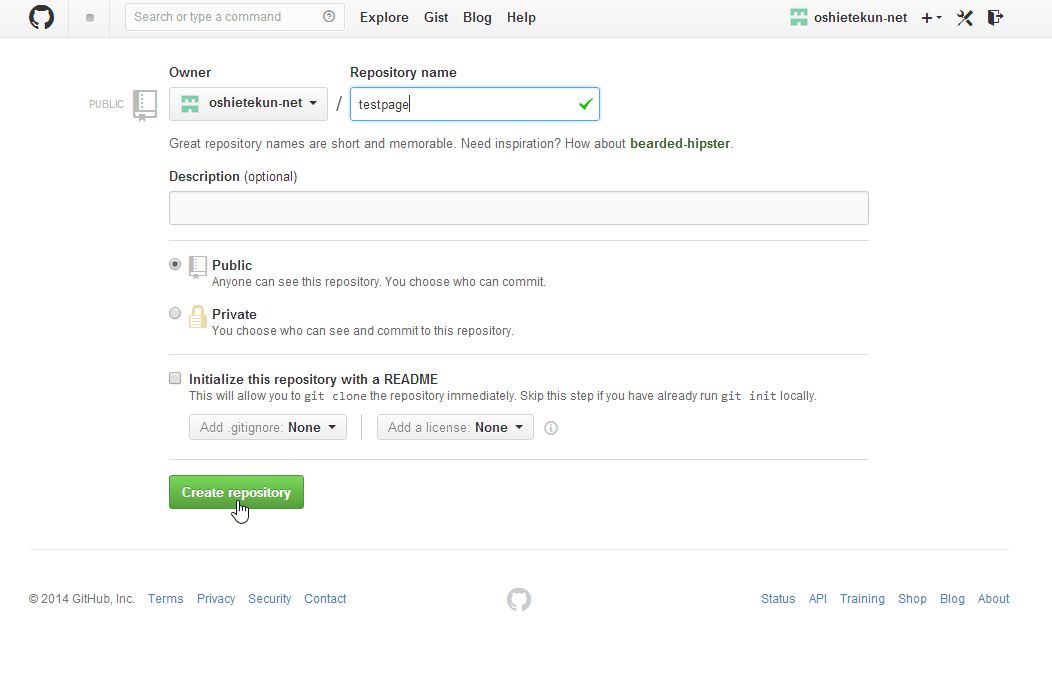This screenshot has width=1052, height=679.
Task: Open the About footer link
Action: point(993,598)
